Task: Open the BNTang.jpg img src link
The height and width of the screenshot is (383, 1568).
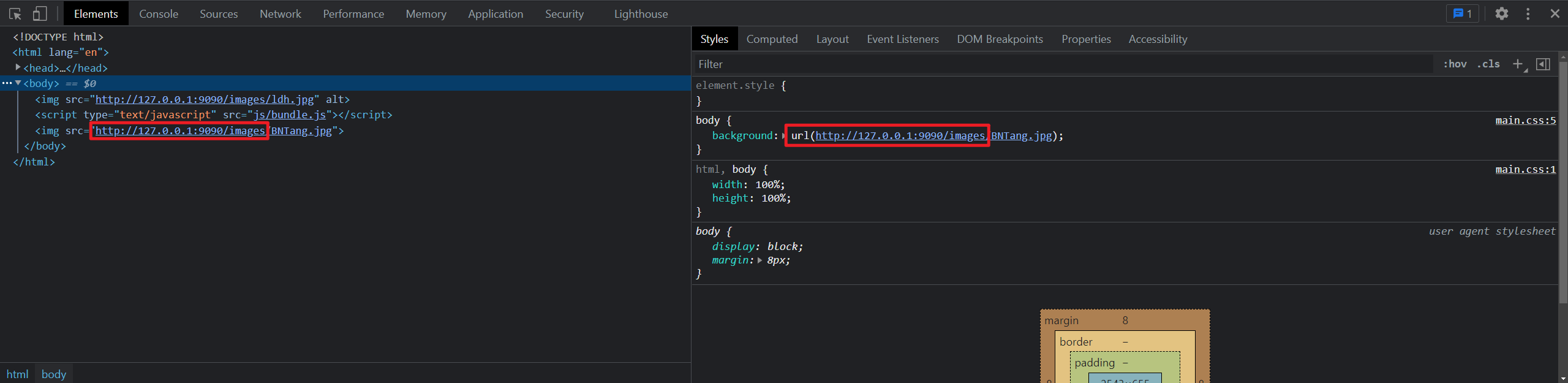Action: pyautogui.click(x=213, y=131)
